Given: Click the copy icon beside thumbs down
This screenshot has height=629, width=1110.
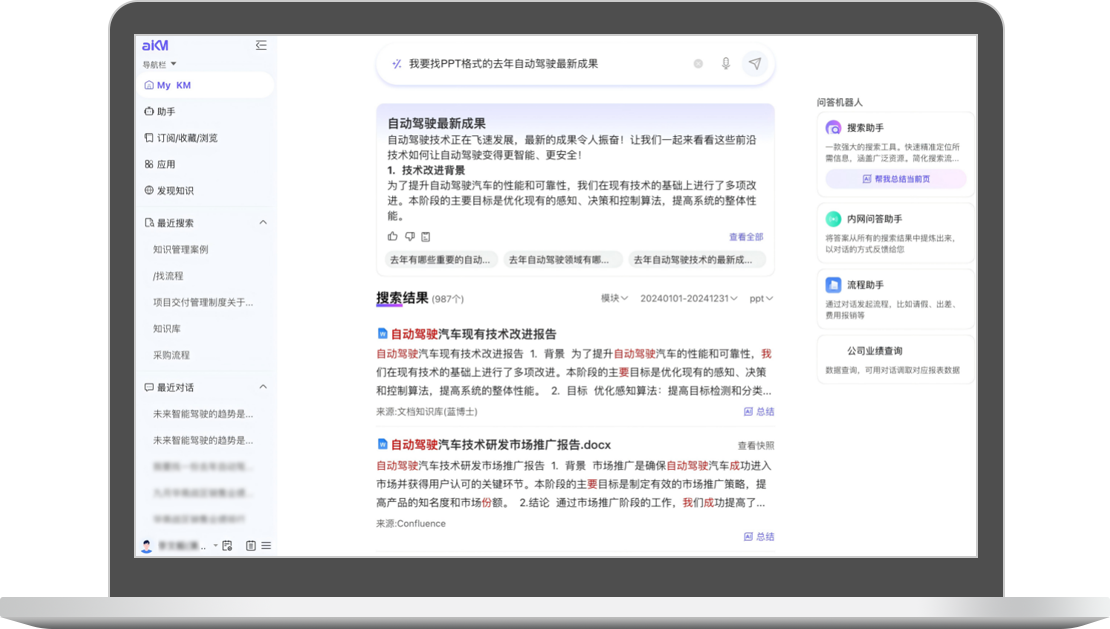Looking at the screenshot, I should point(425,237).
